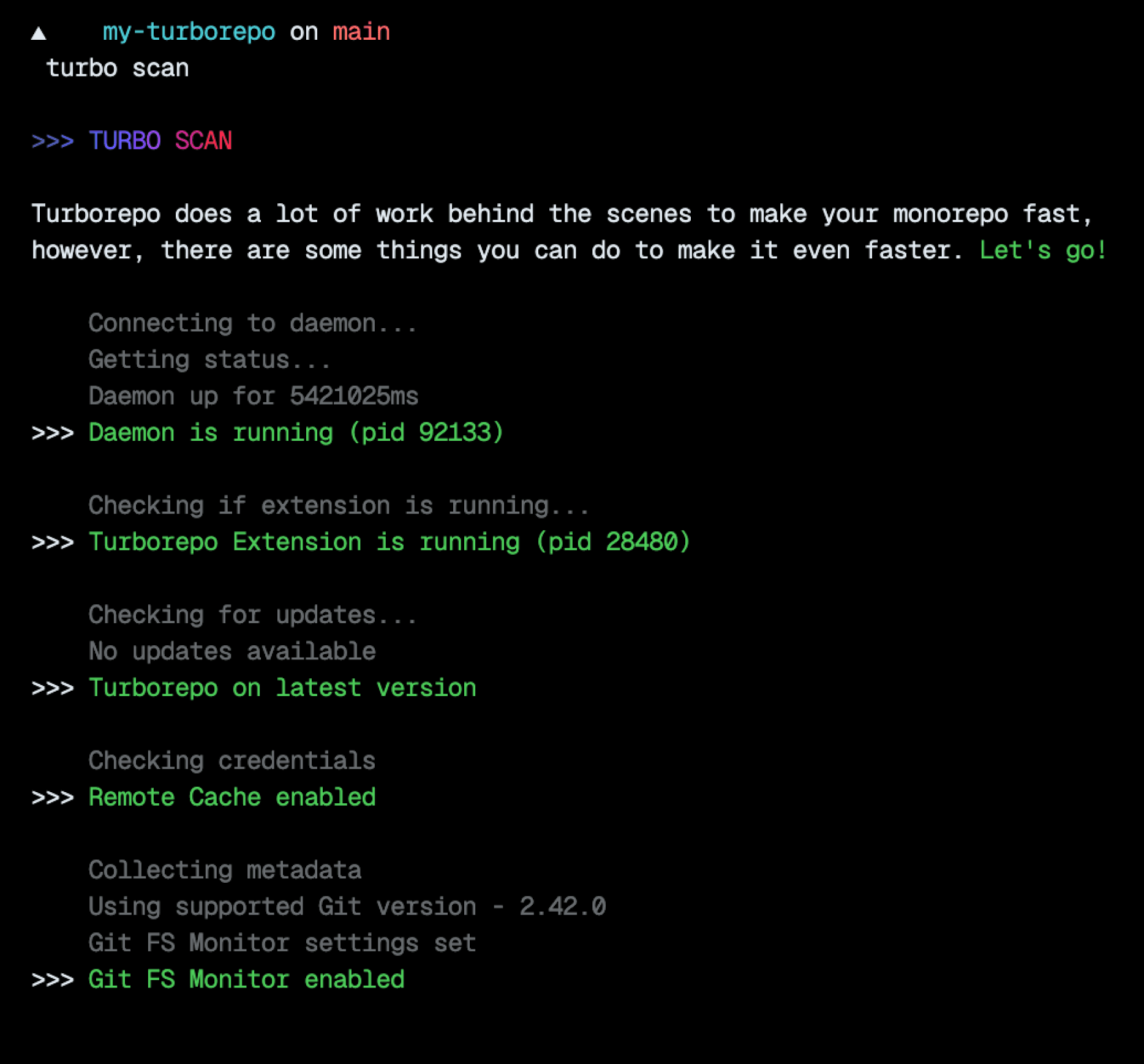This screenshot has width=1144, height=1064.
Task: Expand the Turborepo Extension chevron
Action: [x=52, y=541]
